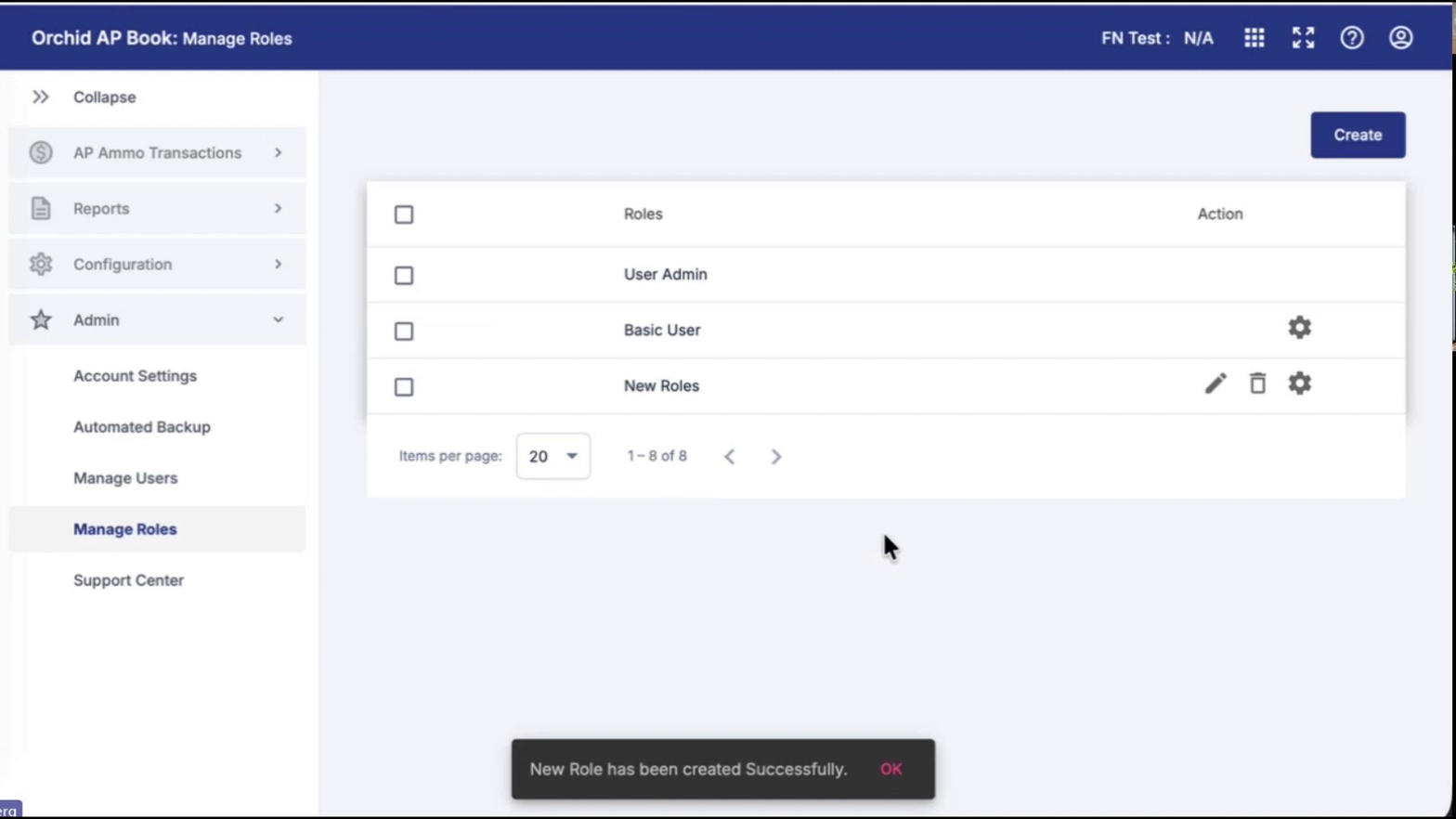The height and width of the screenshot is (819, 1456).
Task: Open settings gear for Basic User role
Action: [x=1299, y=328]
